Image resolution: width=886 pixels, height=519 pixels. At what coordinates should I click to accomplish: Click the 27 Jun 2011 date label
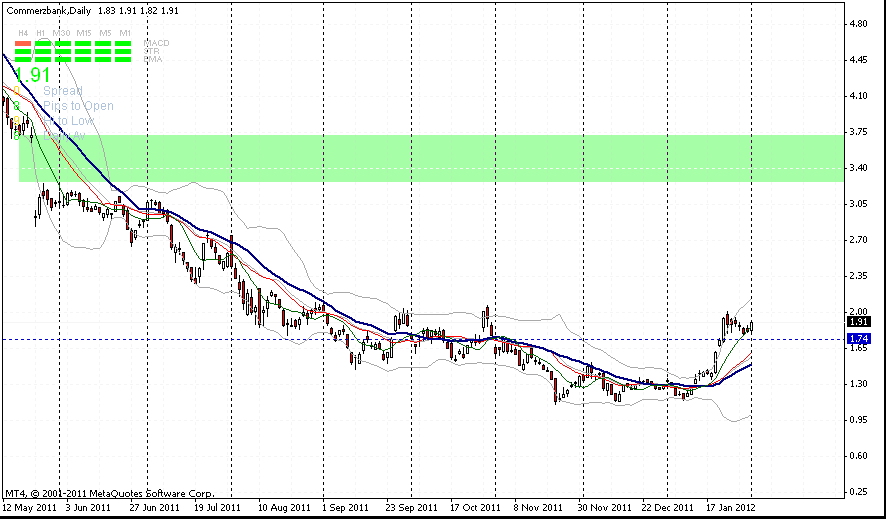154,507
